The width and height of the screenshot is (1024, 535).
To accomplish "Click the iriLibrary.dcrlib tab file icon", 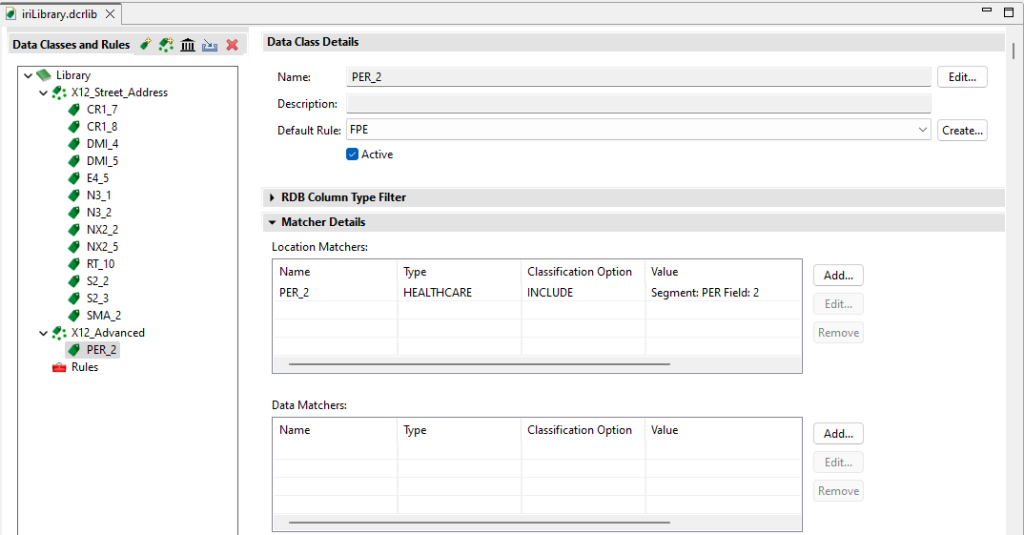I will 10,14.
